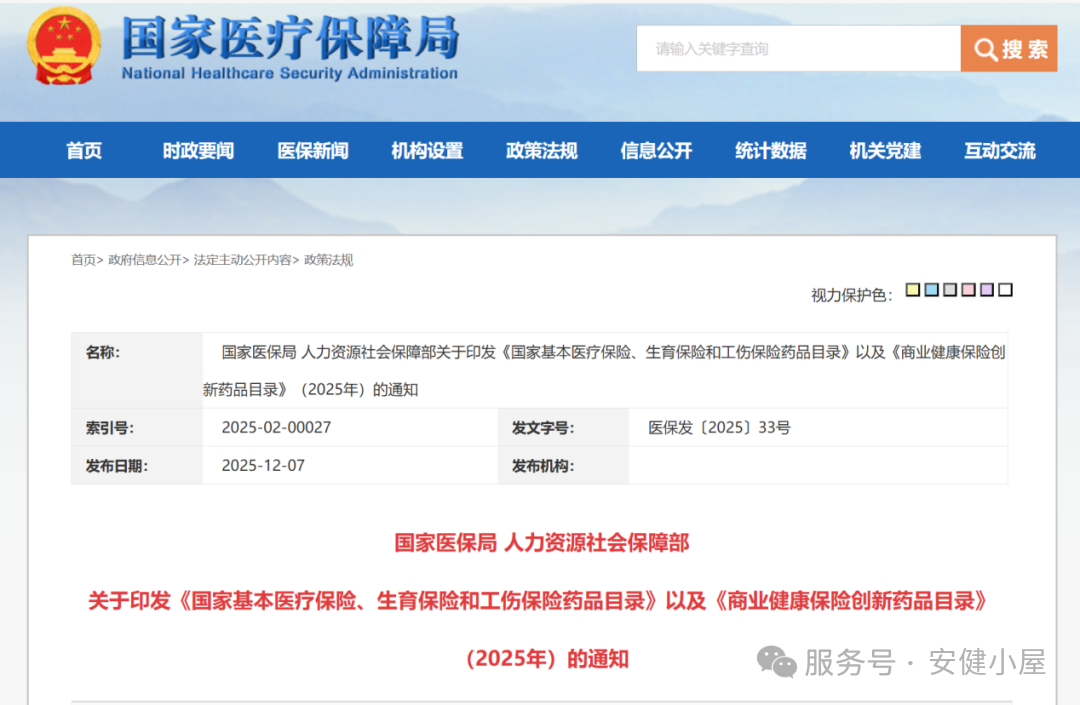Select the yellow eye-protection color swatch

point(912,290)
